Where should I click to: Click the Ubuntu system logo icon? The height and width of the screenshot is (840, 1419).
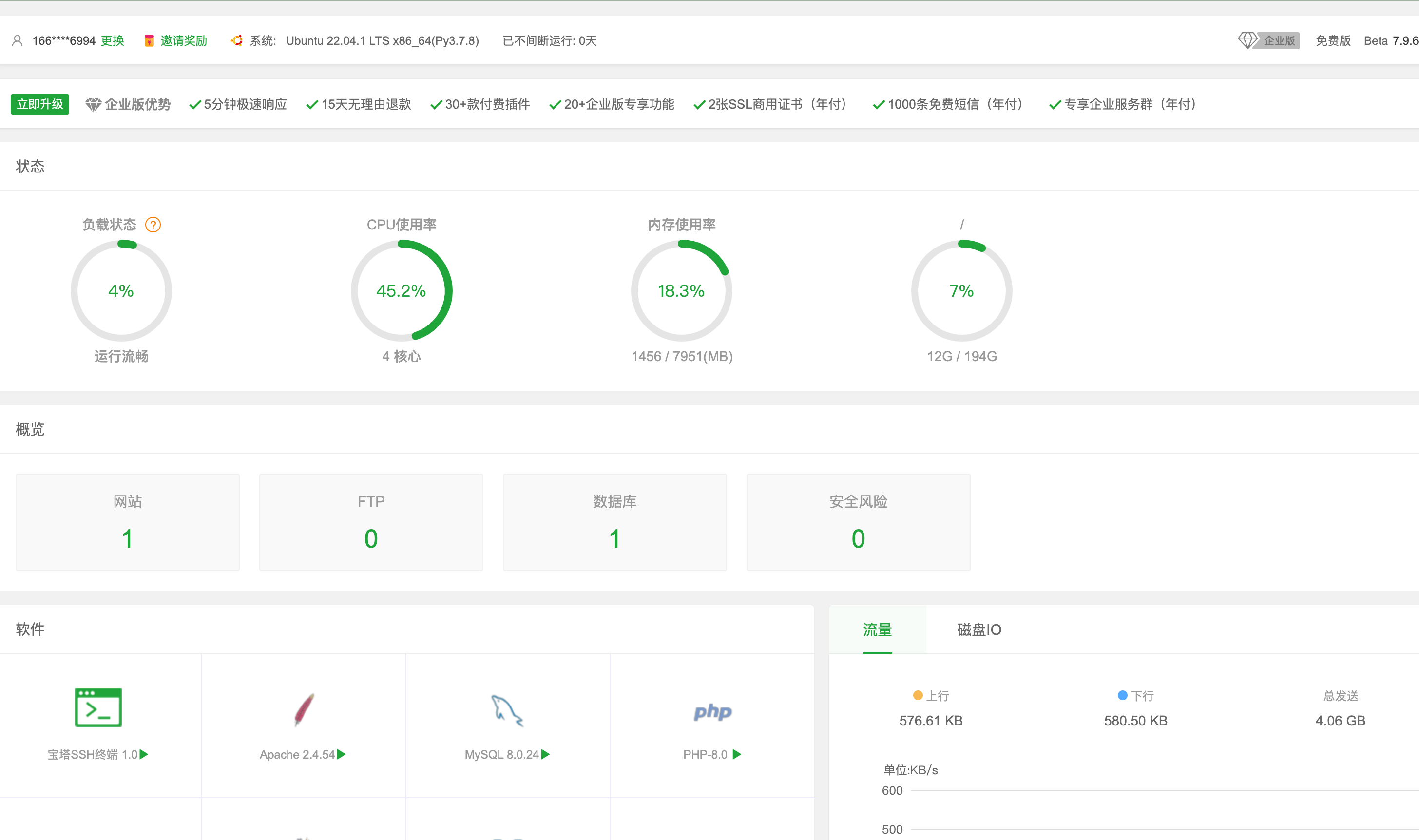pos(237,41)
